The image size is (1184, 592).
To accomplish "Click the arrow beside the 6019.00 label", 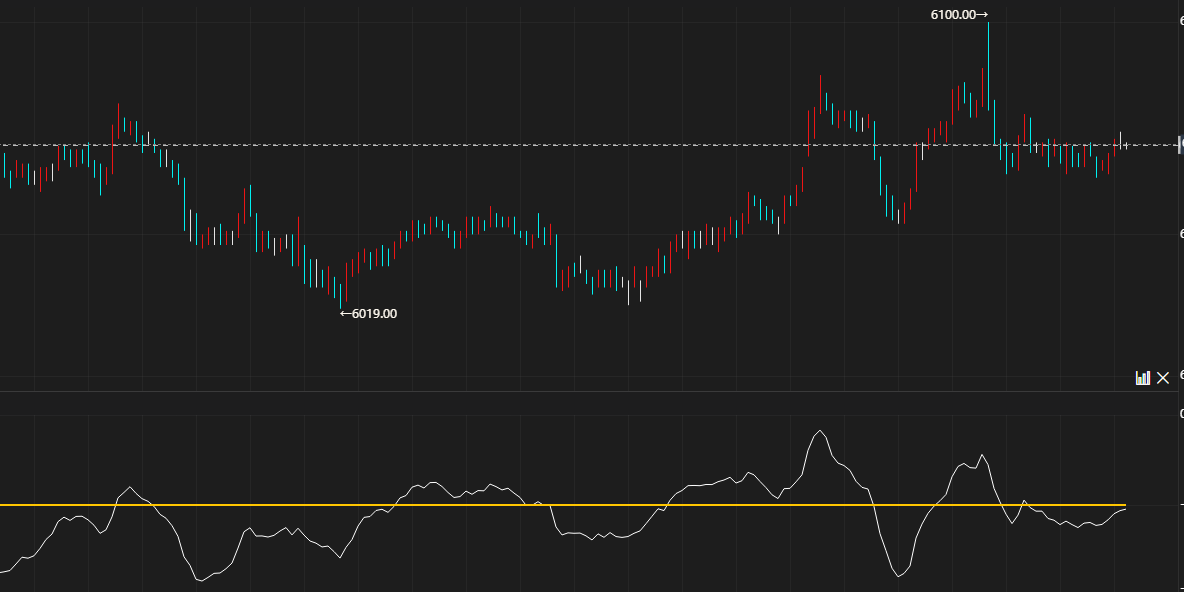I will click(345, 313).
